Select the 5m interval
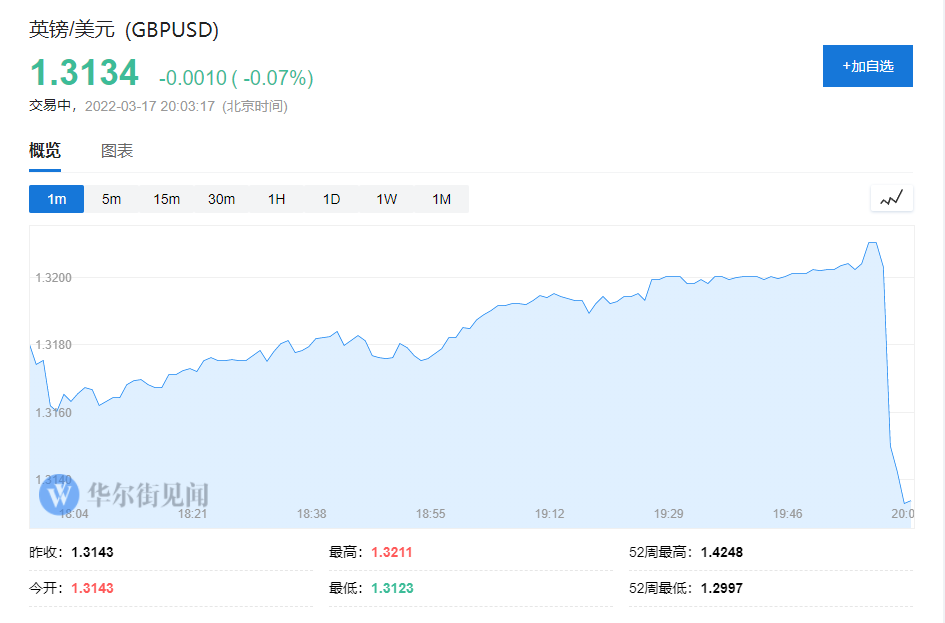945x623 pixels. point(111,199)
